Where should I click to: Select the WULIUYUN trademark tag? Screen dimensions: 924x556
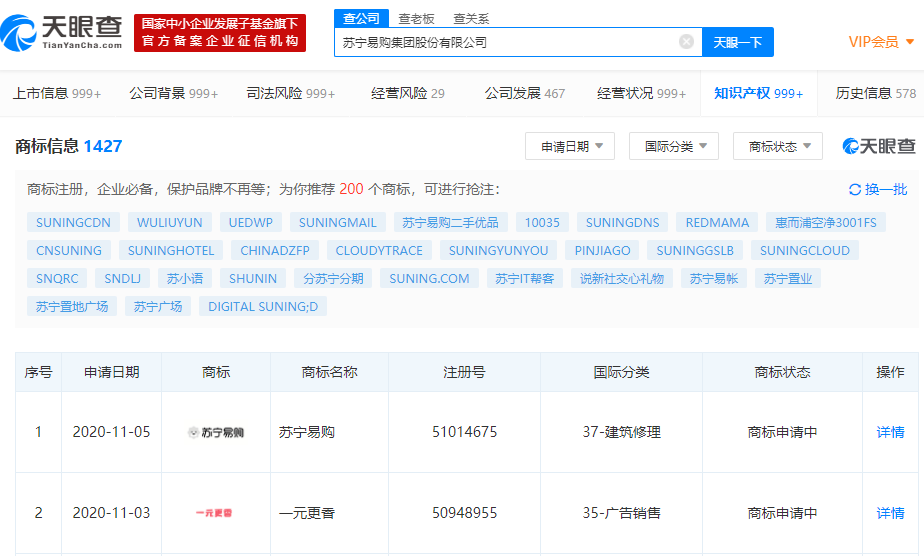170,222
